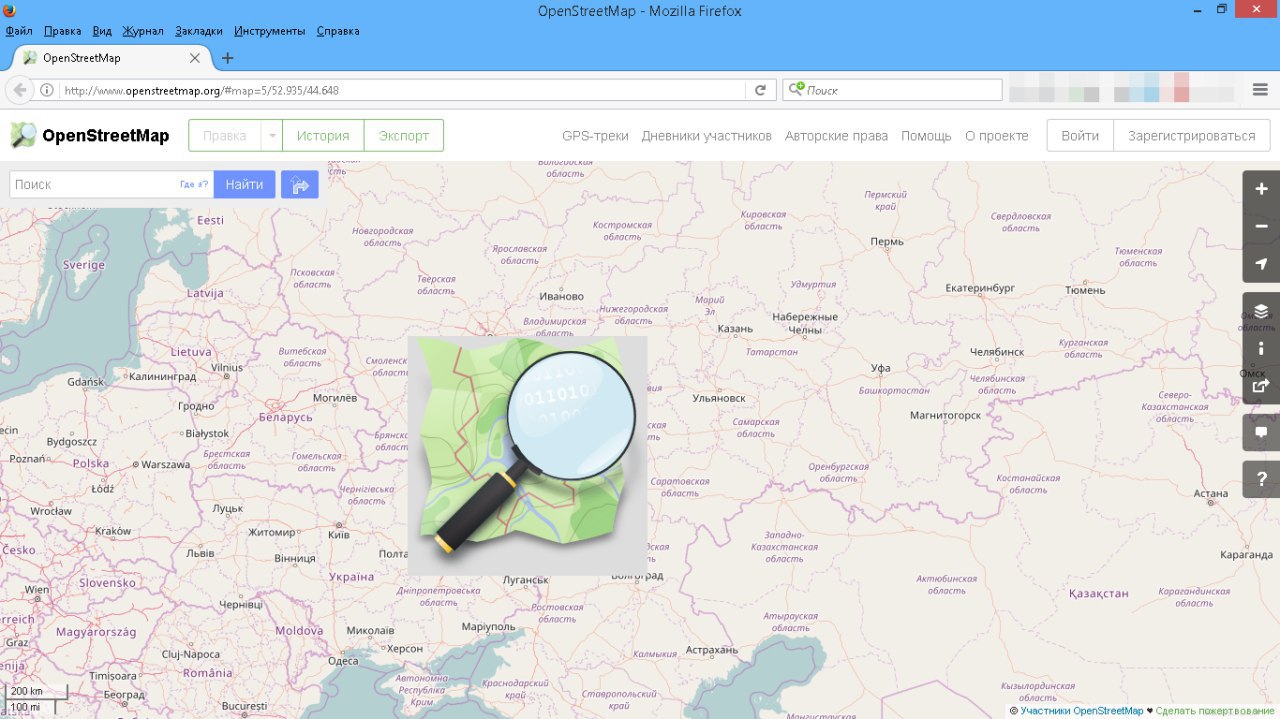Image resolution: width=1280 pixels, height=719 pixels.
Task: Click the Пермь city label
Action: pyautogui.click(x=887, y=241)
